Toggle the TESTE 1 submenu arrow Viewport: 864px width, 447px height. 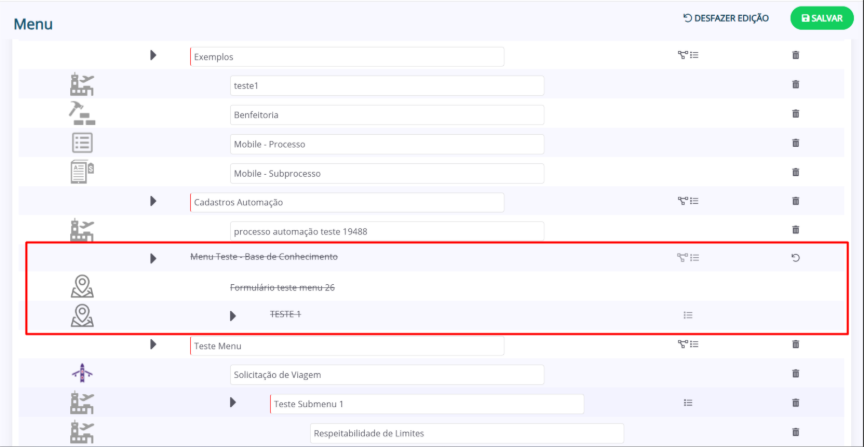tap(233, 316)
